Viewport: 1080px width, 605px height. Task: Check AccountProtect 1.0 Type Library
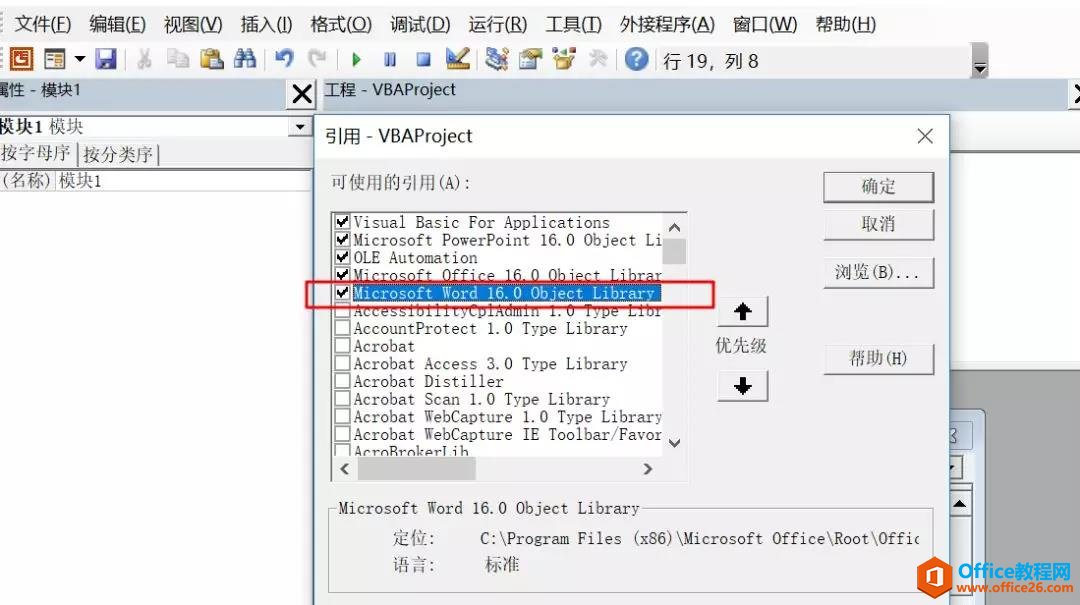(x=342, y=328)
